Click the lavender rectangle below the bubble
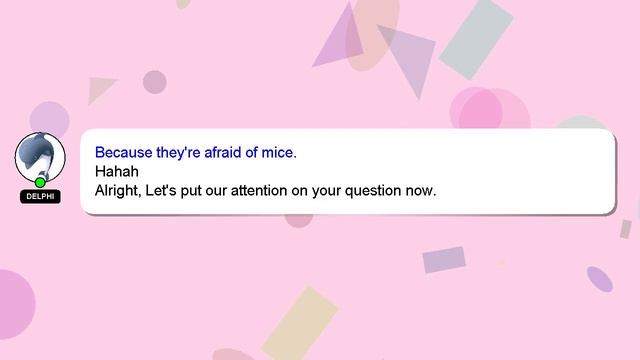The height and width of the screenshot is (360, 640). click(444, 260)
